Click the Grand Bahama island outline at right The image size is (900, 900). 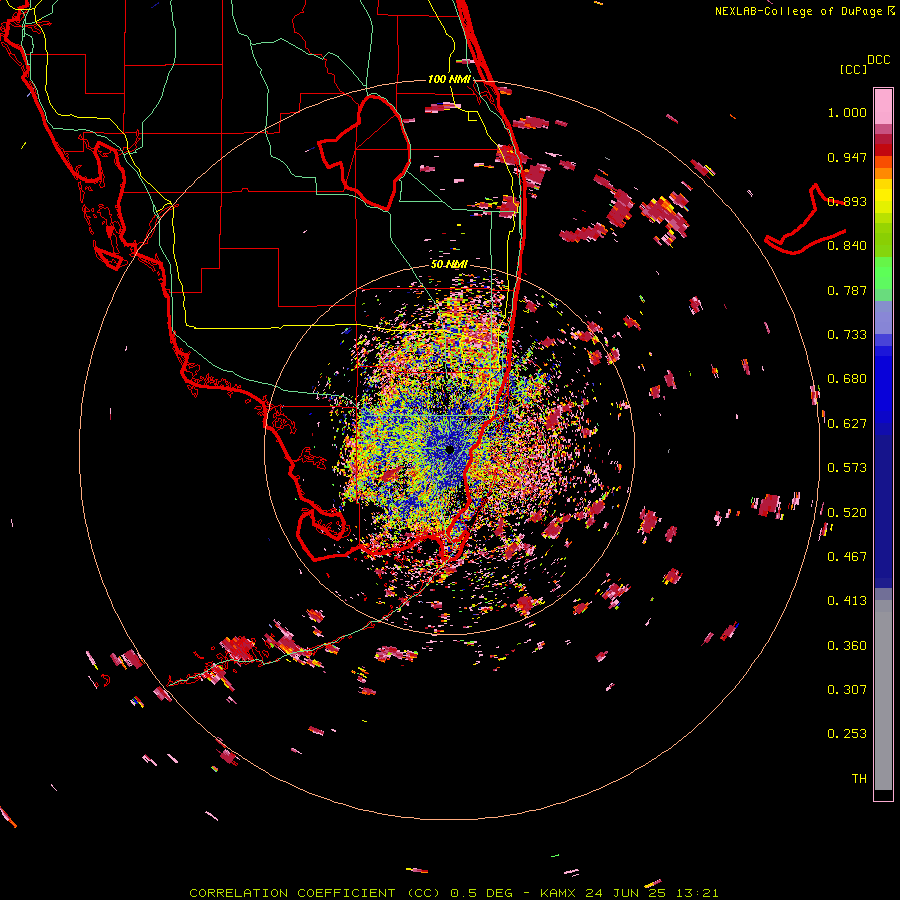805,221
